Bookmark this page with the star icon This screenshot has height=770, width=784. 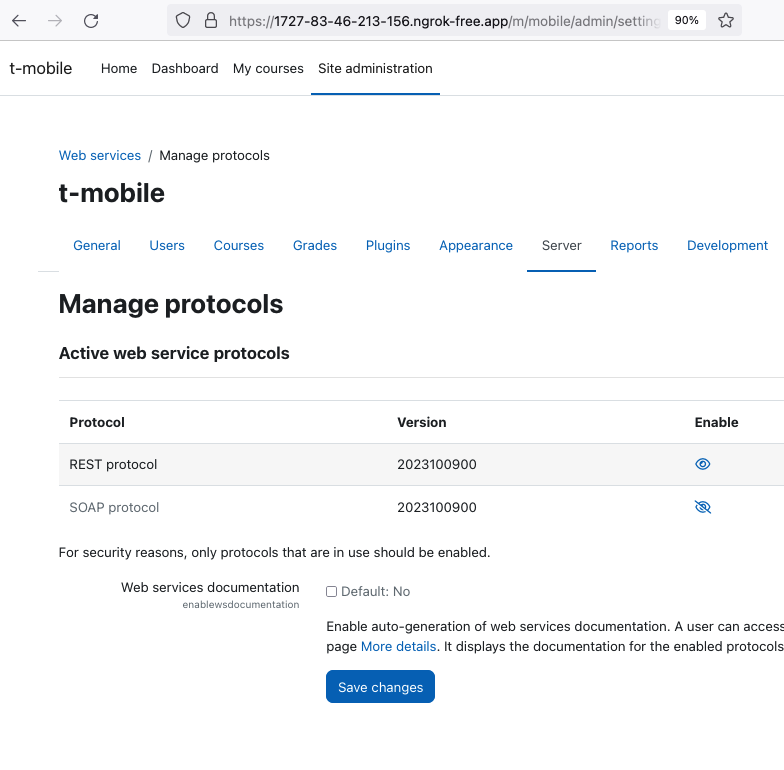pyautogui.click(x=726, y=20)
